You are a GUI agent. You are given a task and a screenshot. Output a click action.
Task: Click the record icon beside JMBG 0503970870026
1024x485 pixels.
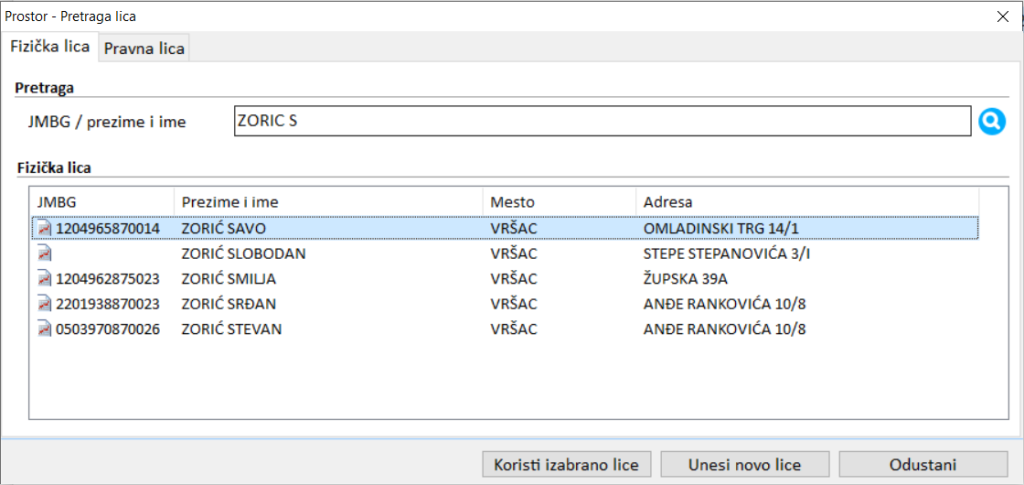click(44, 328)
